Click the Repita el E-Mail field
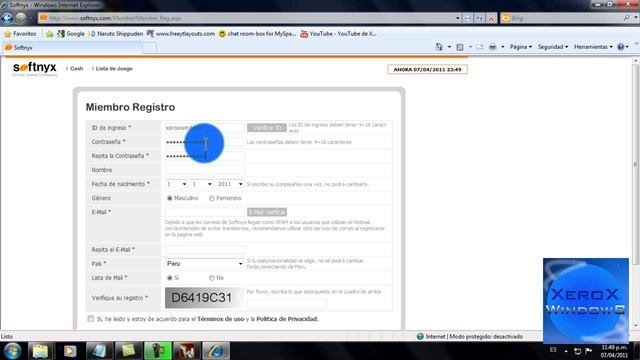The image size is (640, 360). tap(204, 249)
